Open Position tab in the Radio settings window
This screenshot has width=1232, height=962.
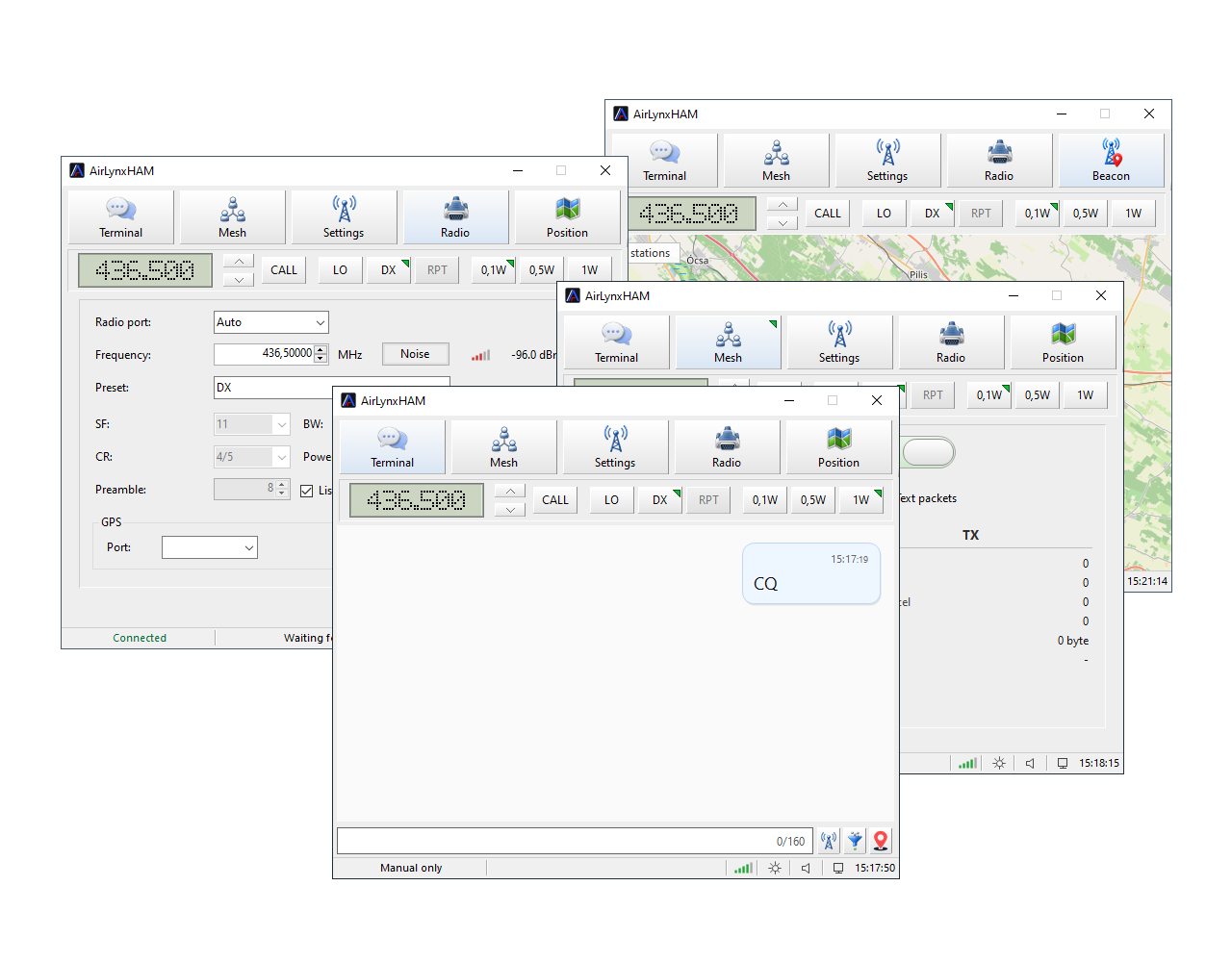(x=567, y=216)
